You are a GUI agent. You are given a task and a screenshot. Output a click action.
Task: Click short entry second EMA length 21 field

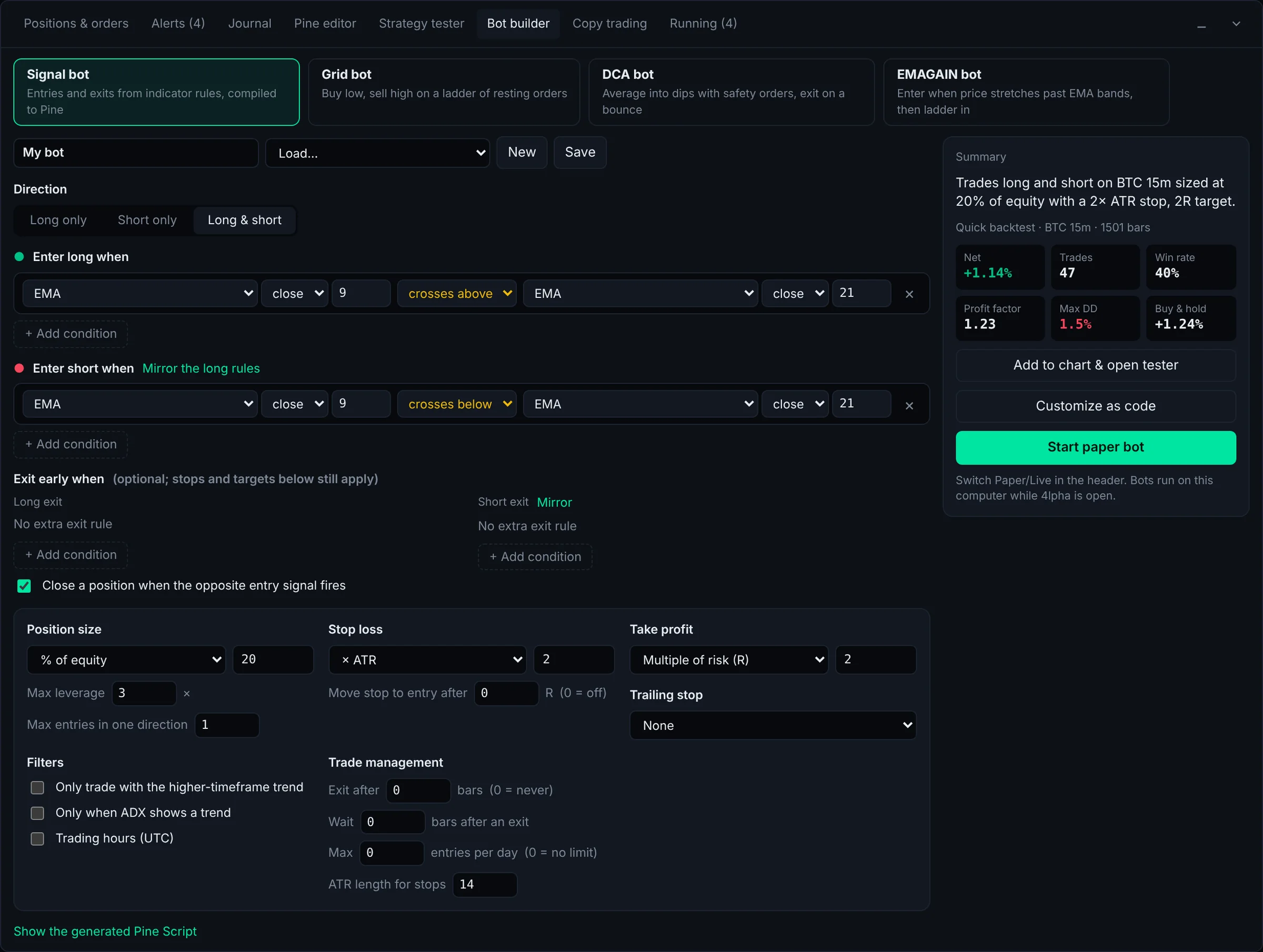point(861,404)
